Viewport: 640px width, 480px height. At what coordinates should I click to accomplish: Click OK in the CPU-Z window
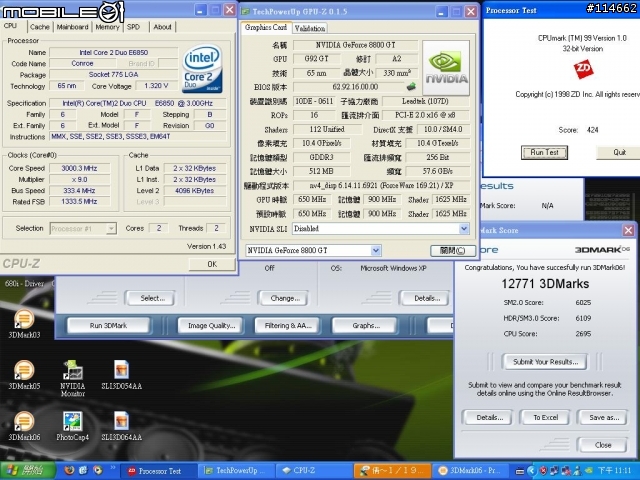point(212,264)
